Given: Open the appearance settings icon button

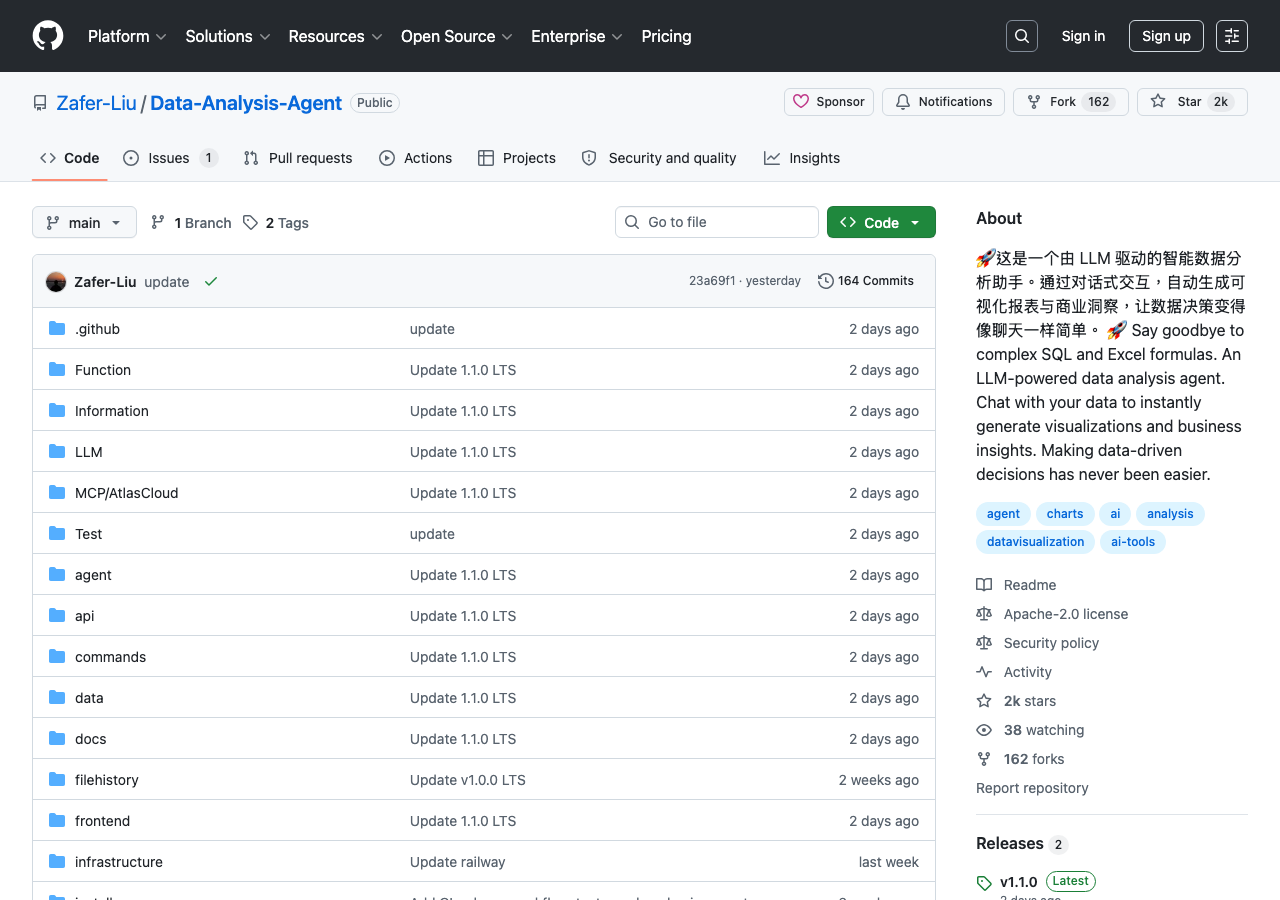Looking at the screenshot, I should click(1232, 36).
